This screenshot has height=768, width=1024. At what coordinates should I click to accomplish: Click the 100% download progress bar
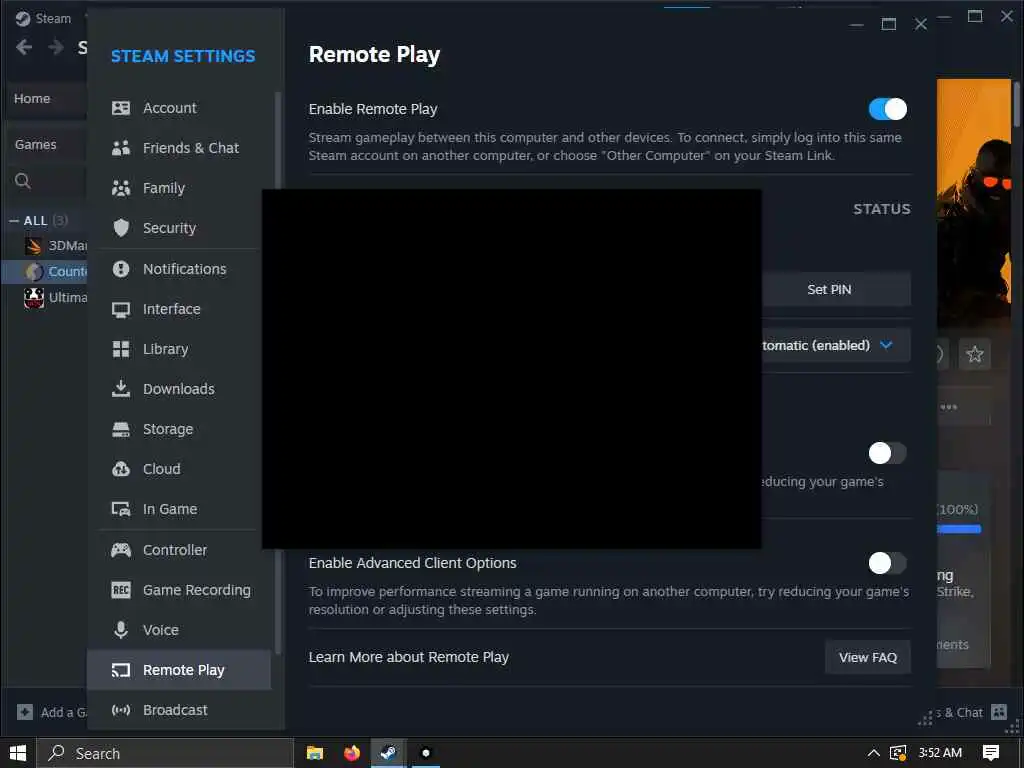point(959,529)
